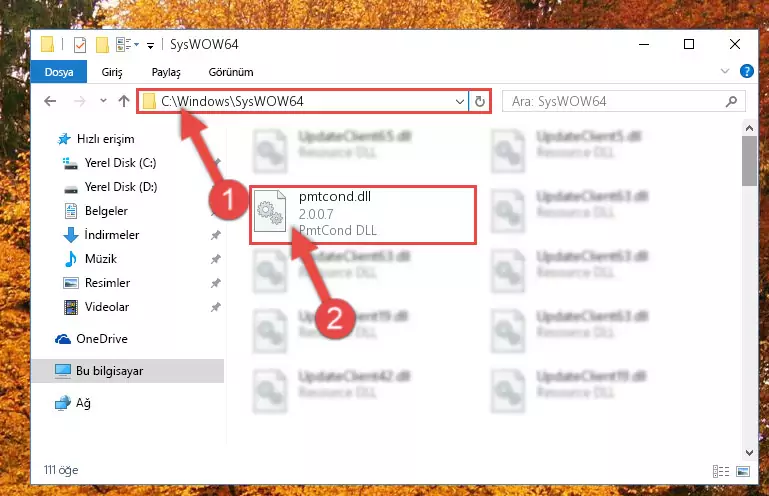The height and width of the screenshot is (496, 769).
Task: Select Ağ network item in sidebar
Action: (83, 403)
